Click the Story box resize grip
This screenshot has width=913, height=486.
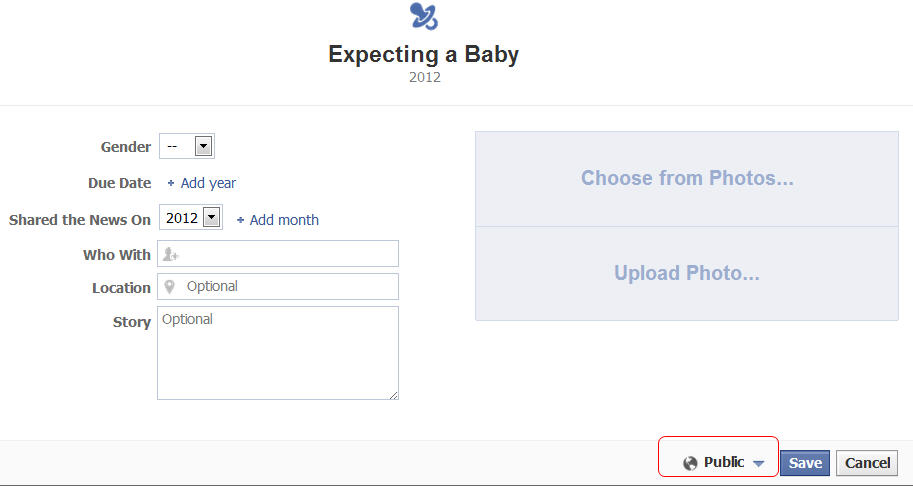(394, 395)
